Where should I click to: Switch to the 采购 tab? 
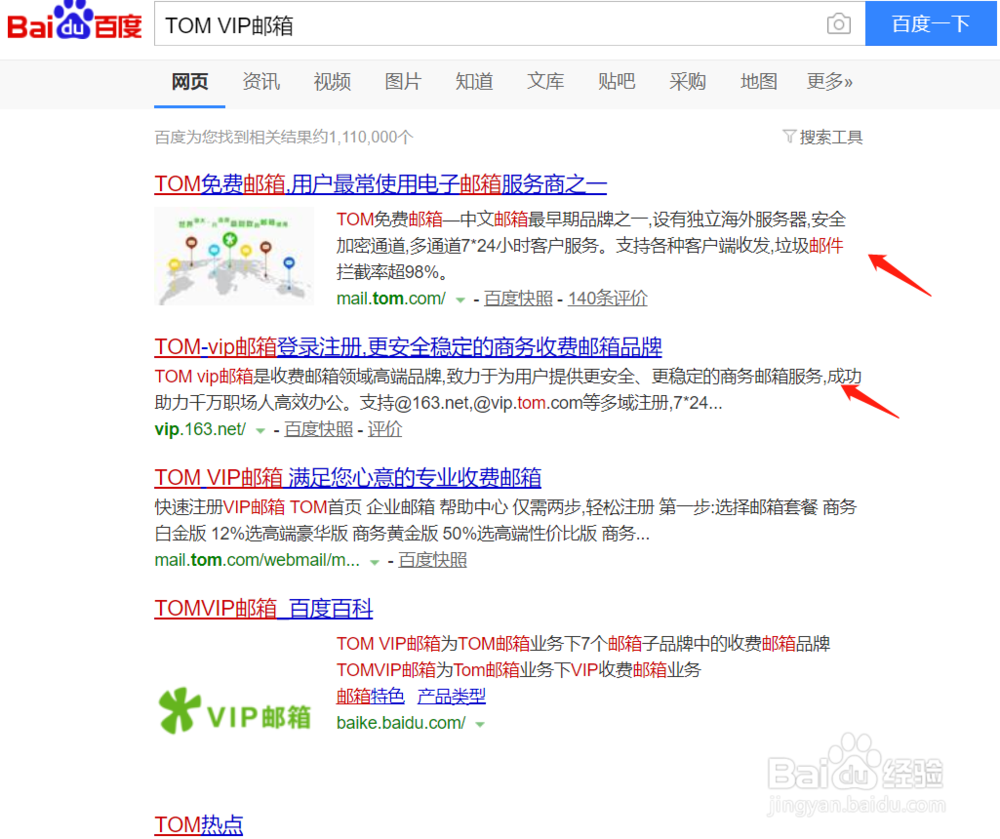coord(688,82)
